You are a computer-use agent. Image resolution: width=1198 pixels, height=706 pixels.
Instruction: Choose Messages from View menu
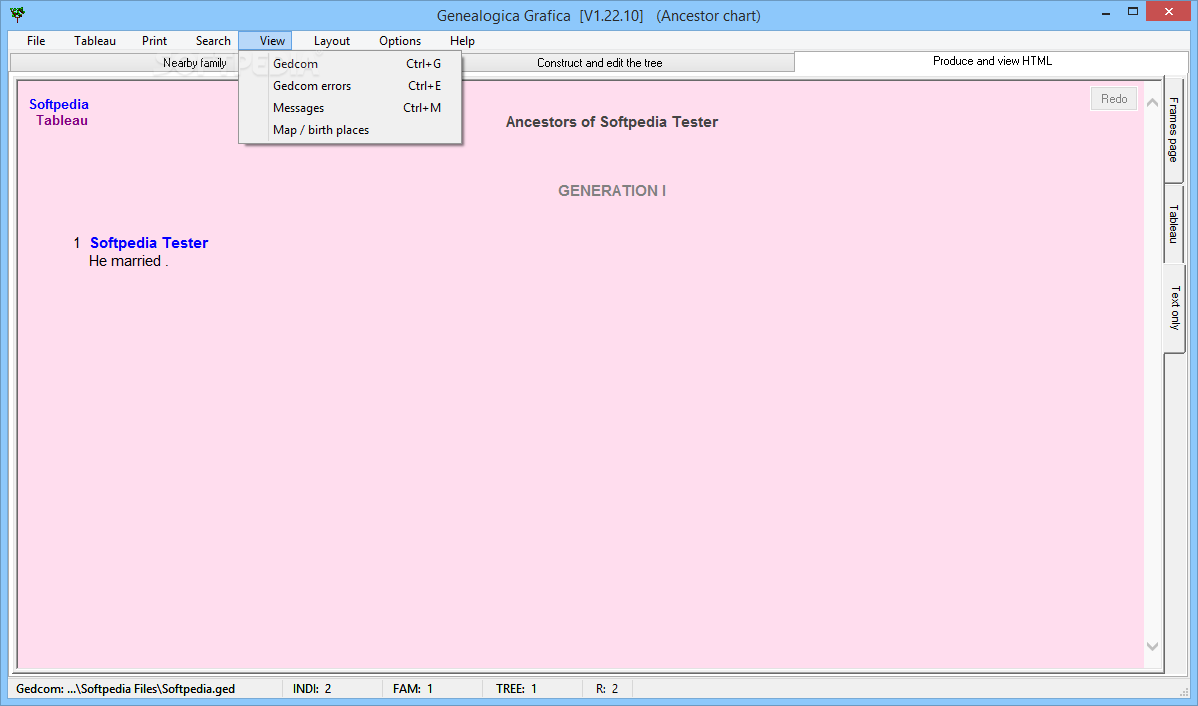pos(351,108)
